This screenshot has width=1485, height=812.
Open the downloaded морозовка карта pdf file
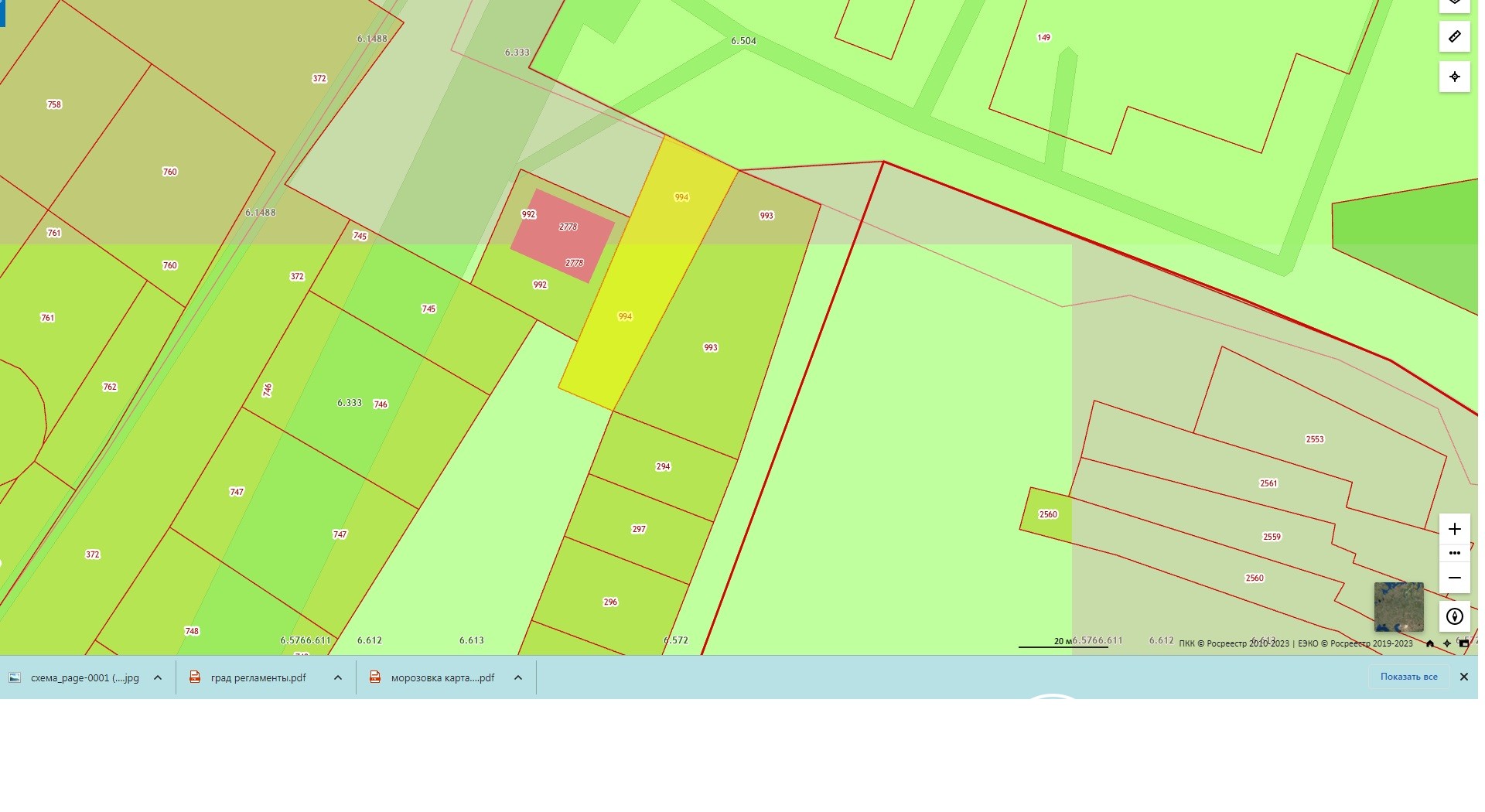[x=442, y=677]
